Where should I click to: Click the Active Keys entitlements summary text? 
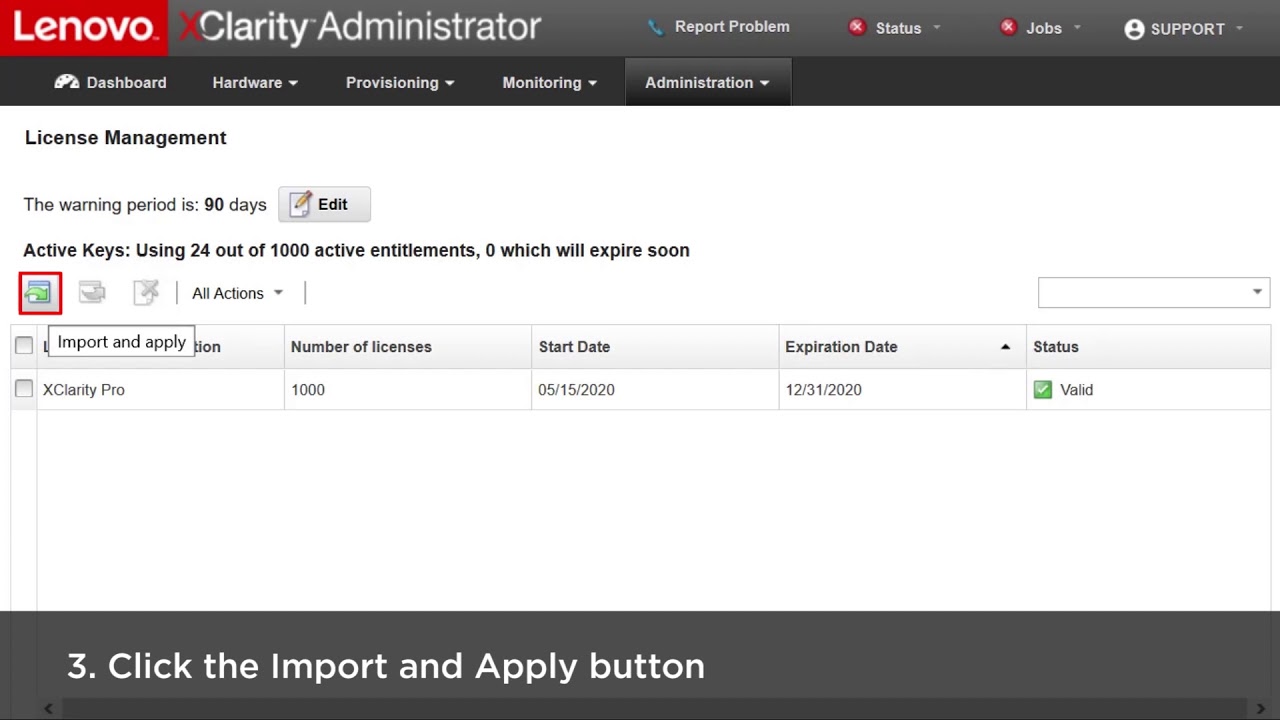click(356, 250)
